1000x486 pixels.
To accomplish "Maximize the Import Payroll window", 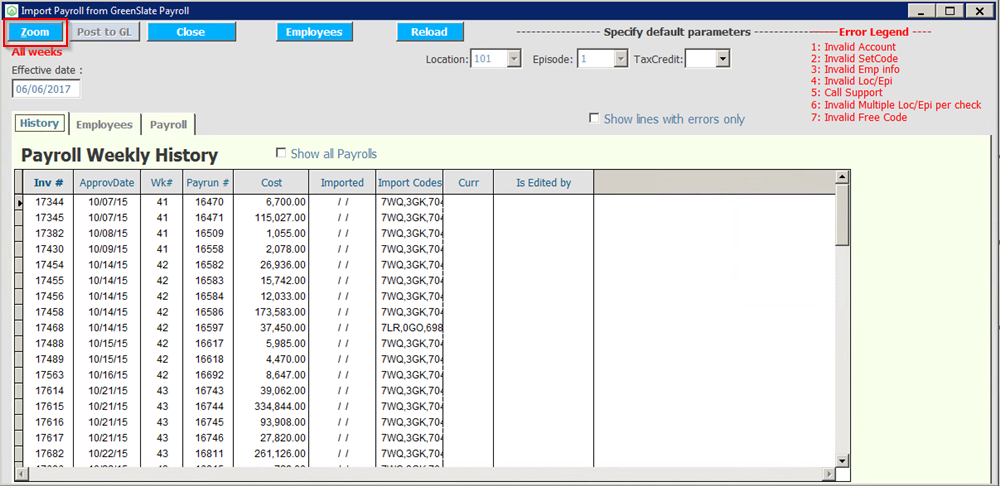I will coord(950,11).
